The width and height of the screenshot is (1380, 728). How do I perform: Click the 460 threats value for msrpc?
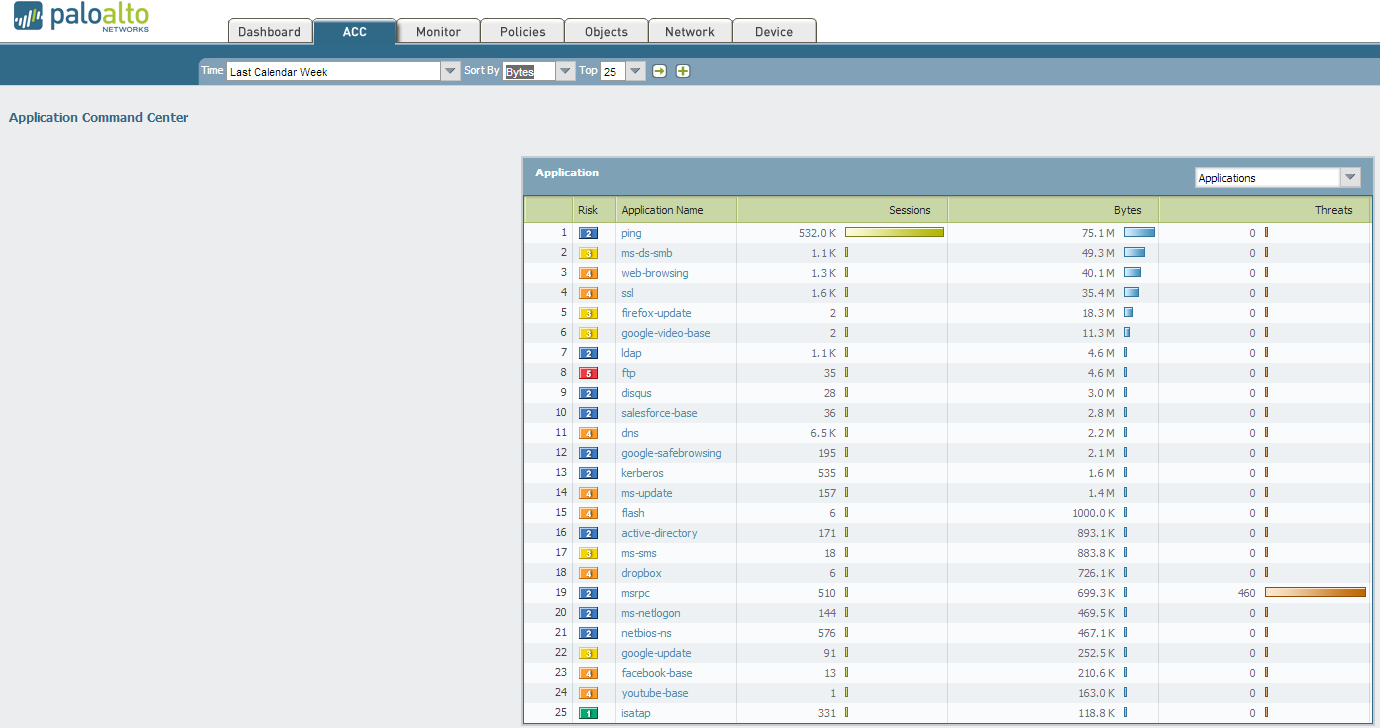(x=1246, y=593)
